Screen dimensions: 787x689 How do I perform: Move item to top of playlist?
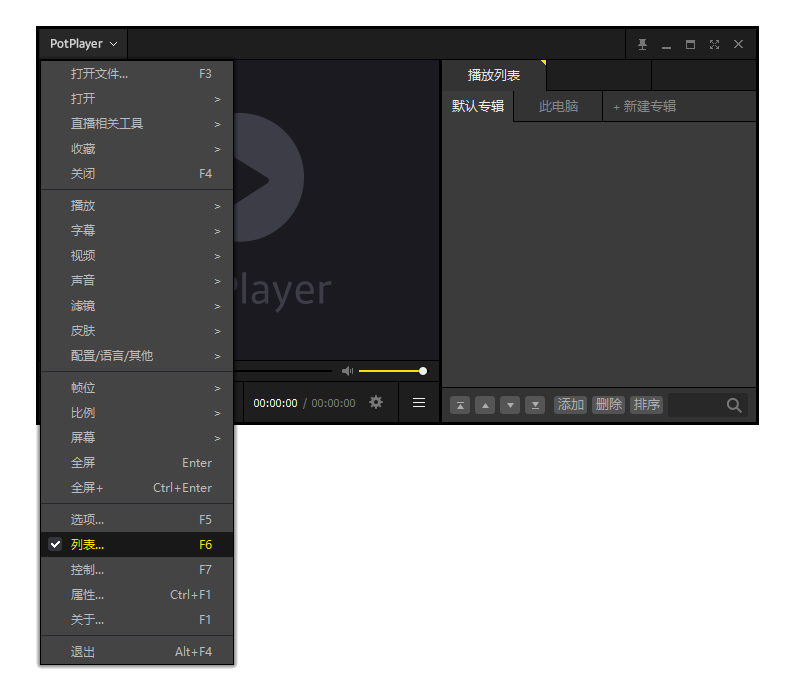(x=460, y=405)
